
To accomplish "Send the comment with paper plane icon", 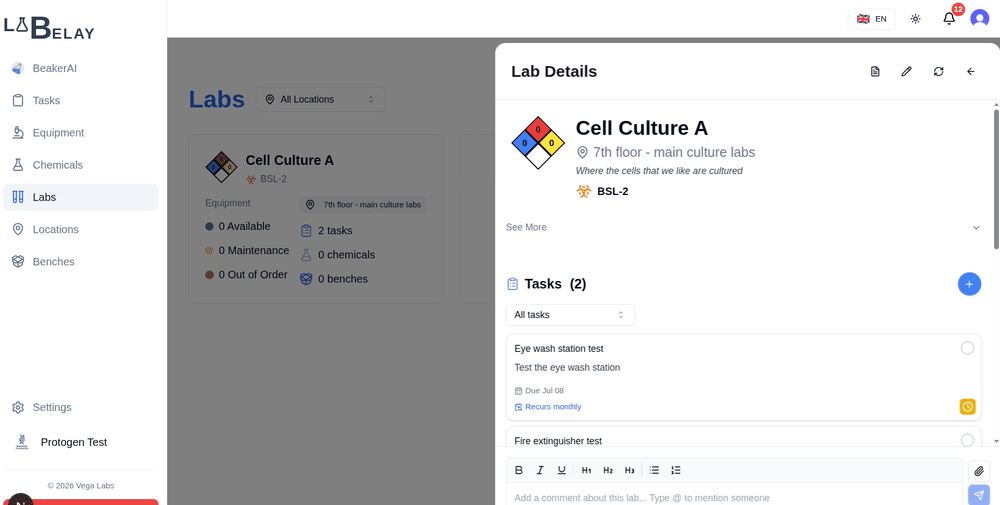I will 978,495.
